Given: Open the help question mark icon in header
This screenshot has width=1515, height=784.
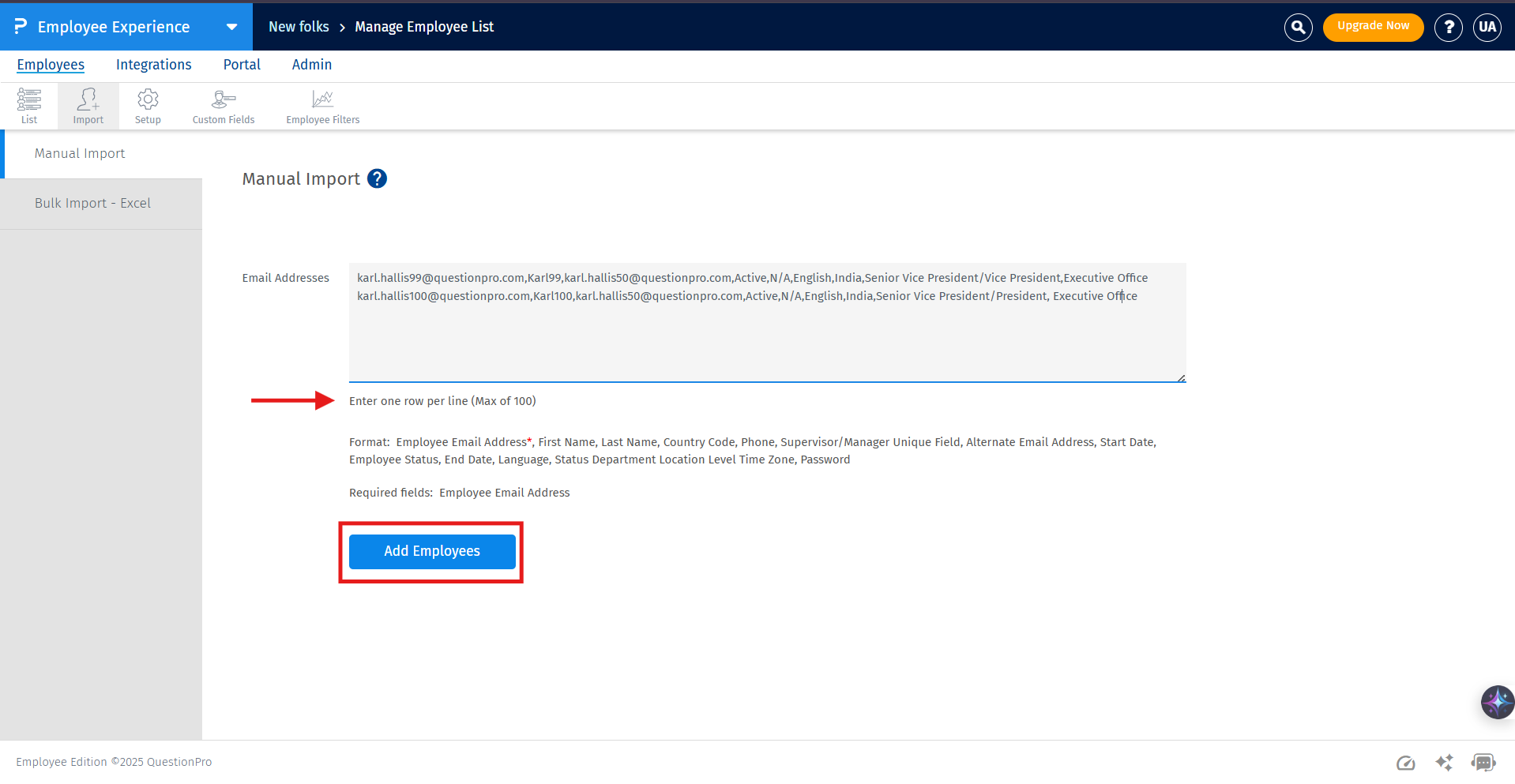Looking at the screenshot, I should (x=1449, y=27).
